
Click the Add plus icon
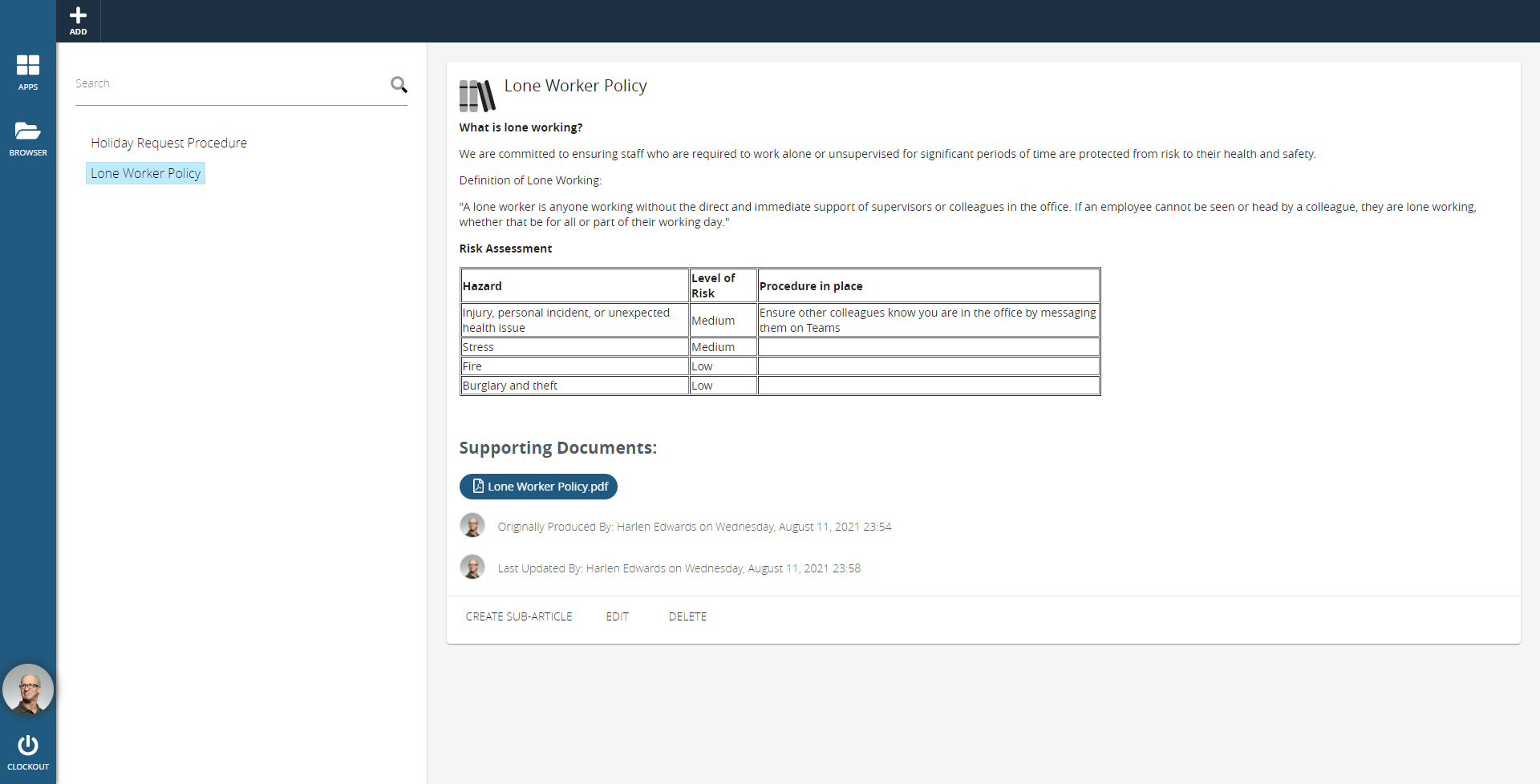(78, 16)
